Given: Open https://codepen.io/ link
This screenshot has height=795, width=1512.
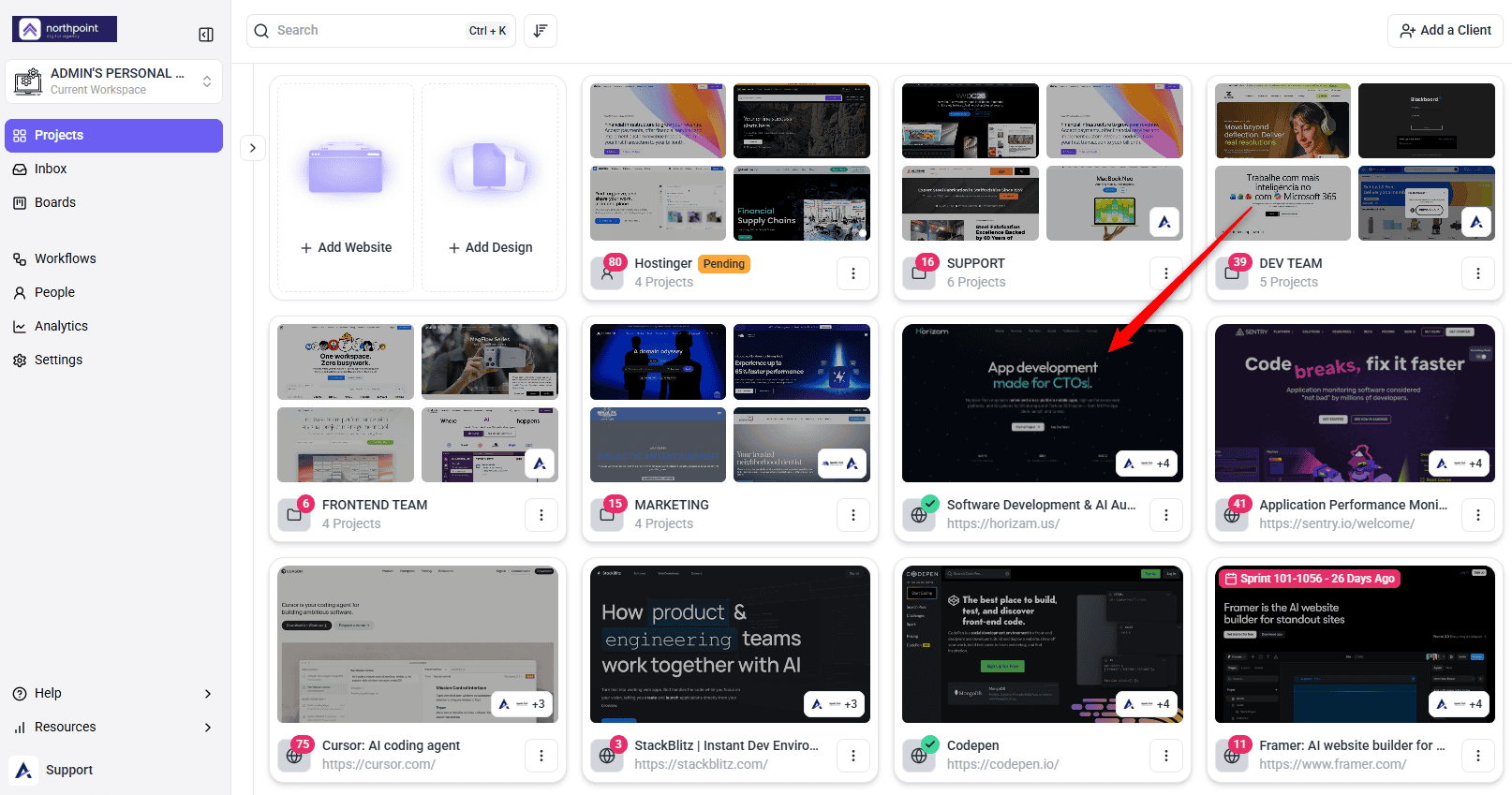Looking at the screenshot, I should (x=1002, y=765).
